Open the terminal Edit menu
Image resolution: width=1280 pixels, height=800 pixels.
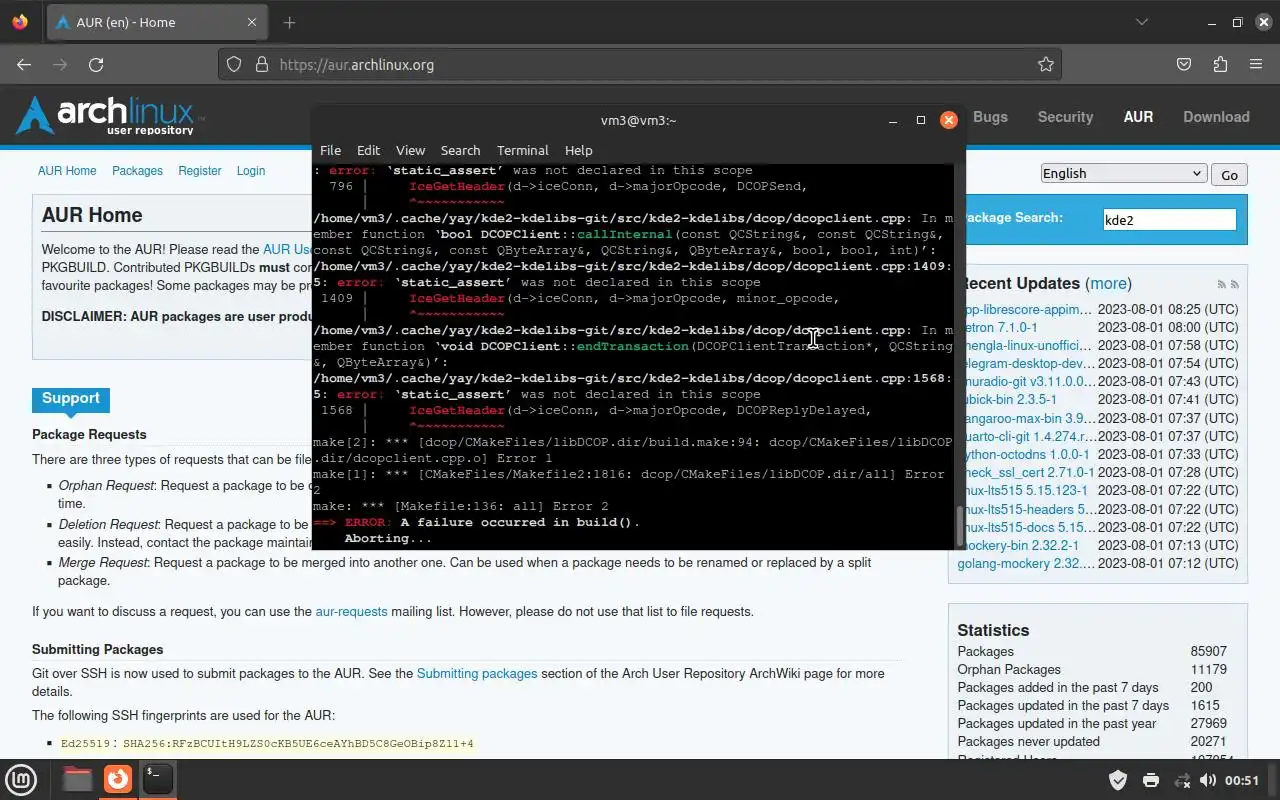click(x=368, y=150)
